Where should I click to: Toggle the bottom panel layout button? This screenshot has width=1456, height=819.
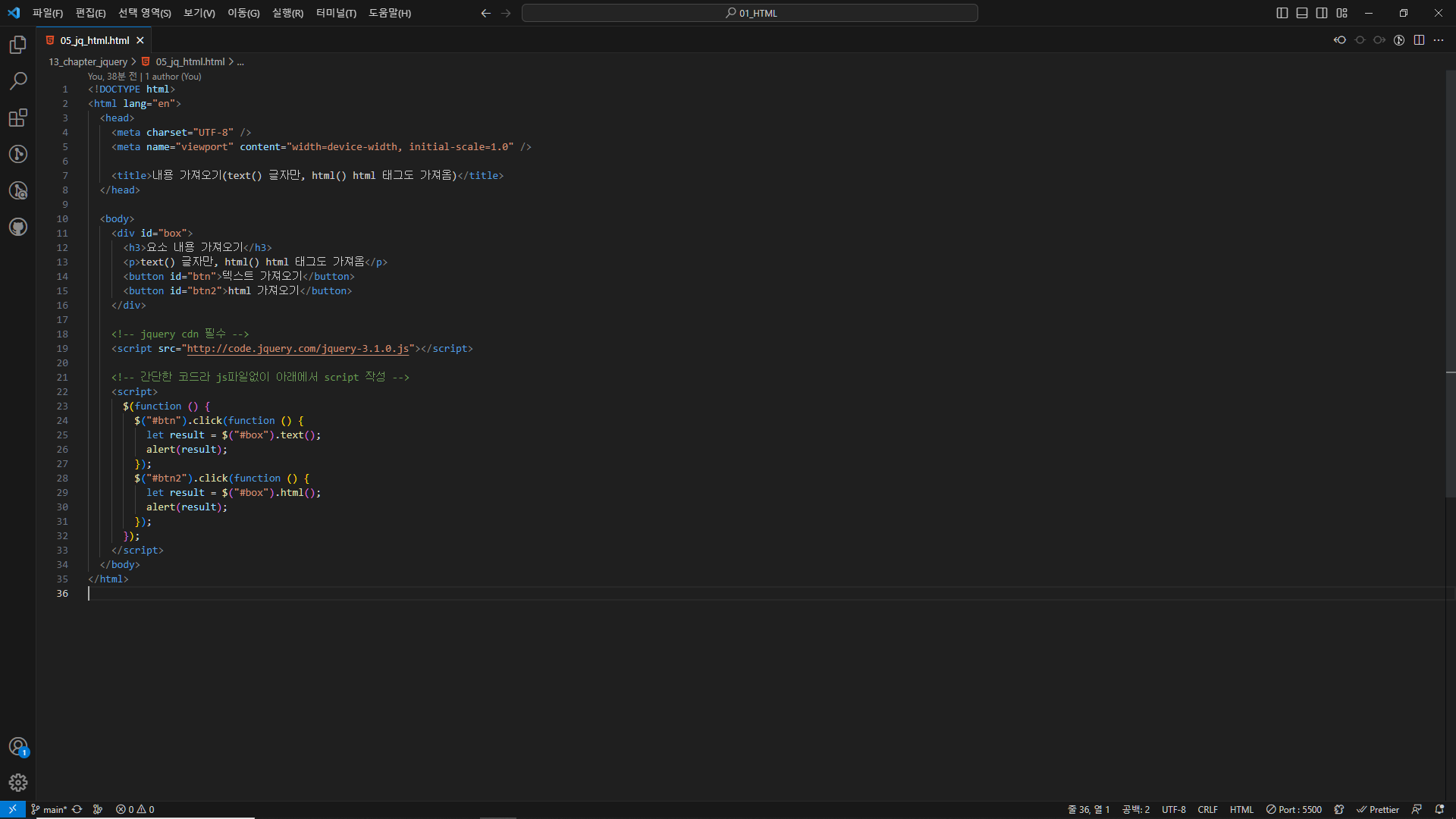tap(1302, 13)
